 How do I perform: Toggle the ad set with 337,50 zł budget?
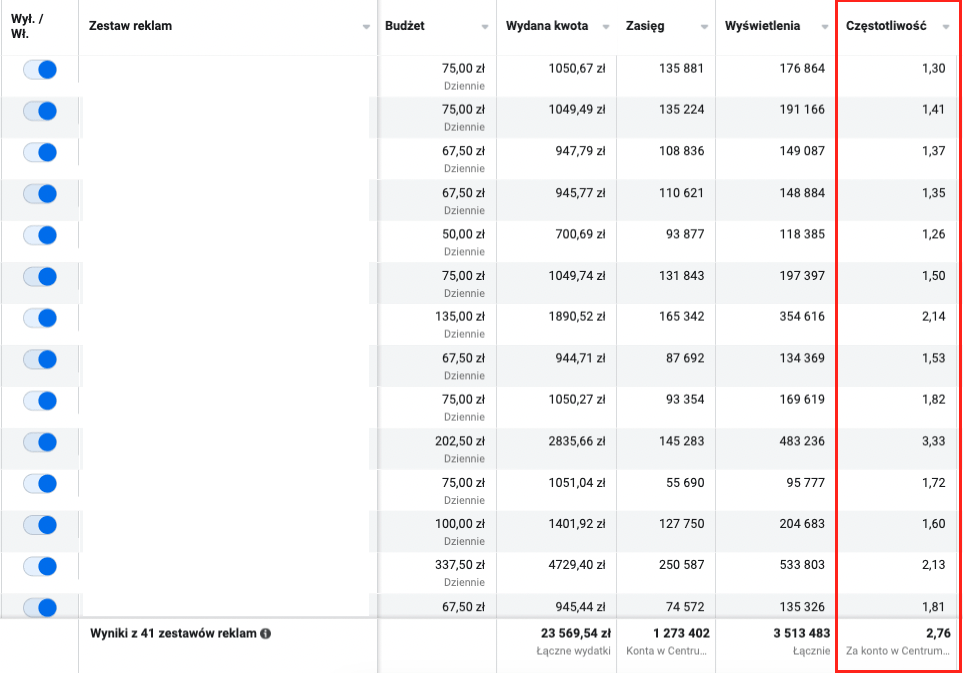click(x=40, y=566)
